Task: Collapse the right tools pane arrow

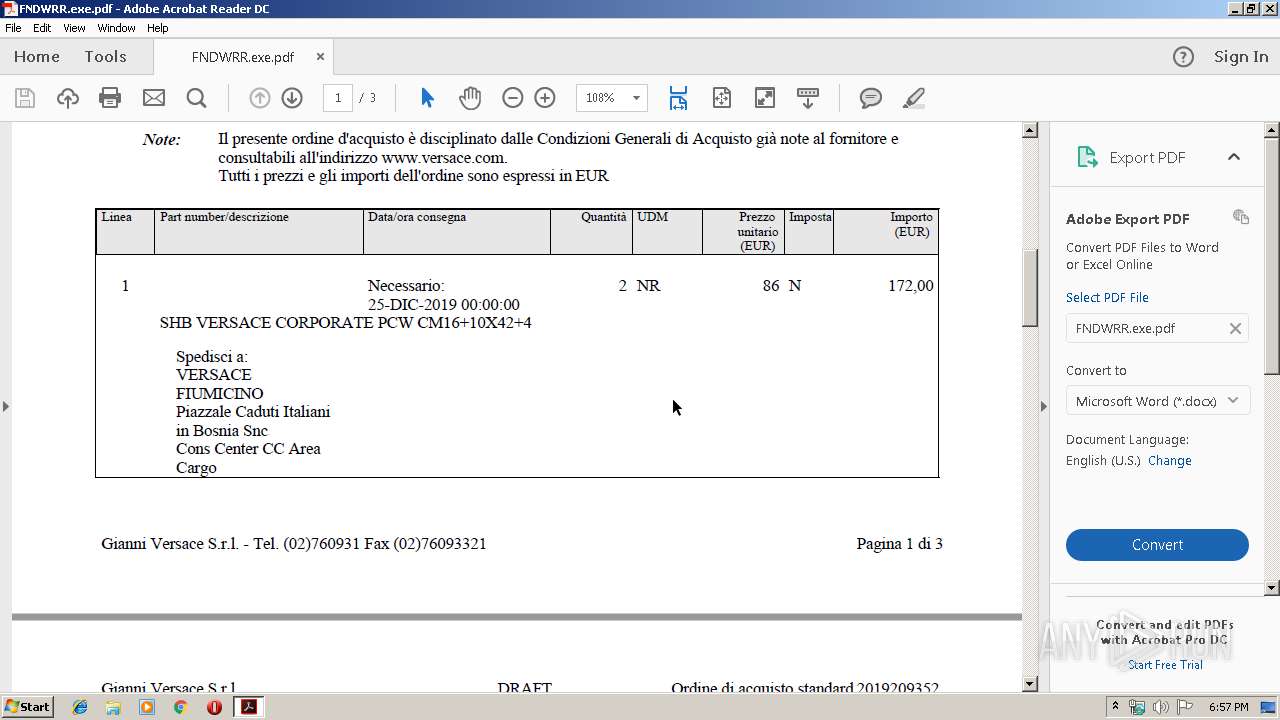Action: pos(1044,406)
